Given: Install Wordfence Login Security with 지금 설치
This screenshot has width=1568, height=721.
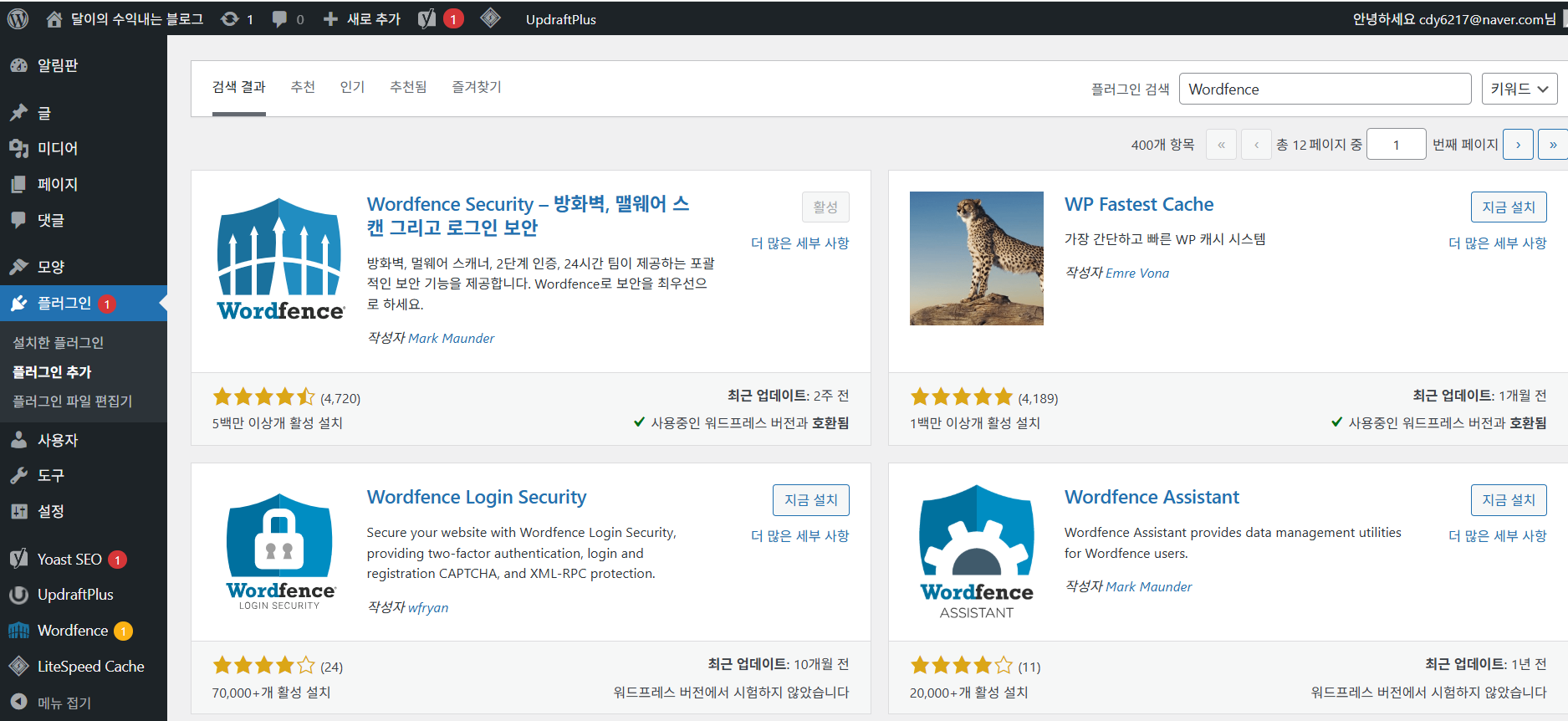Looking at the screenshot, I should (811, 500).
